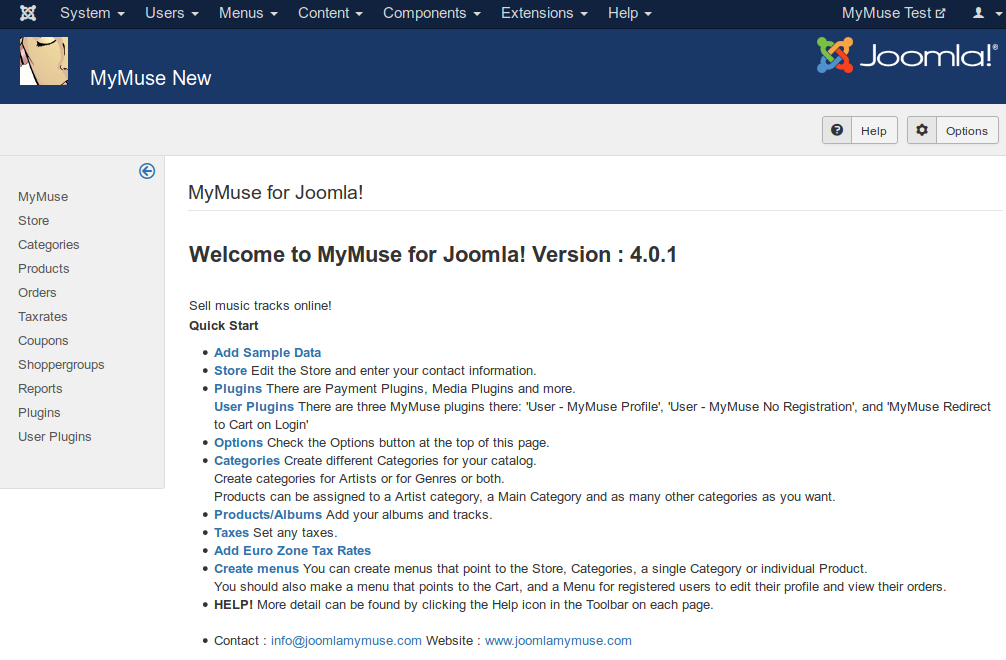Click the Joomla logo icon in top-left corner
Screen dimensions: 1006x660
(27, 14)
